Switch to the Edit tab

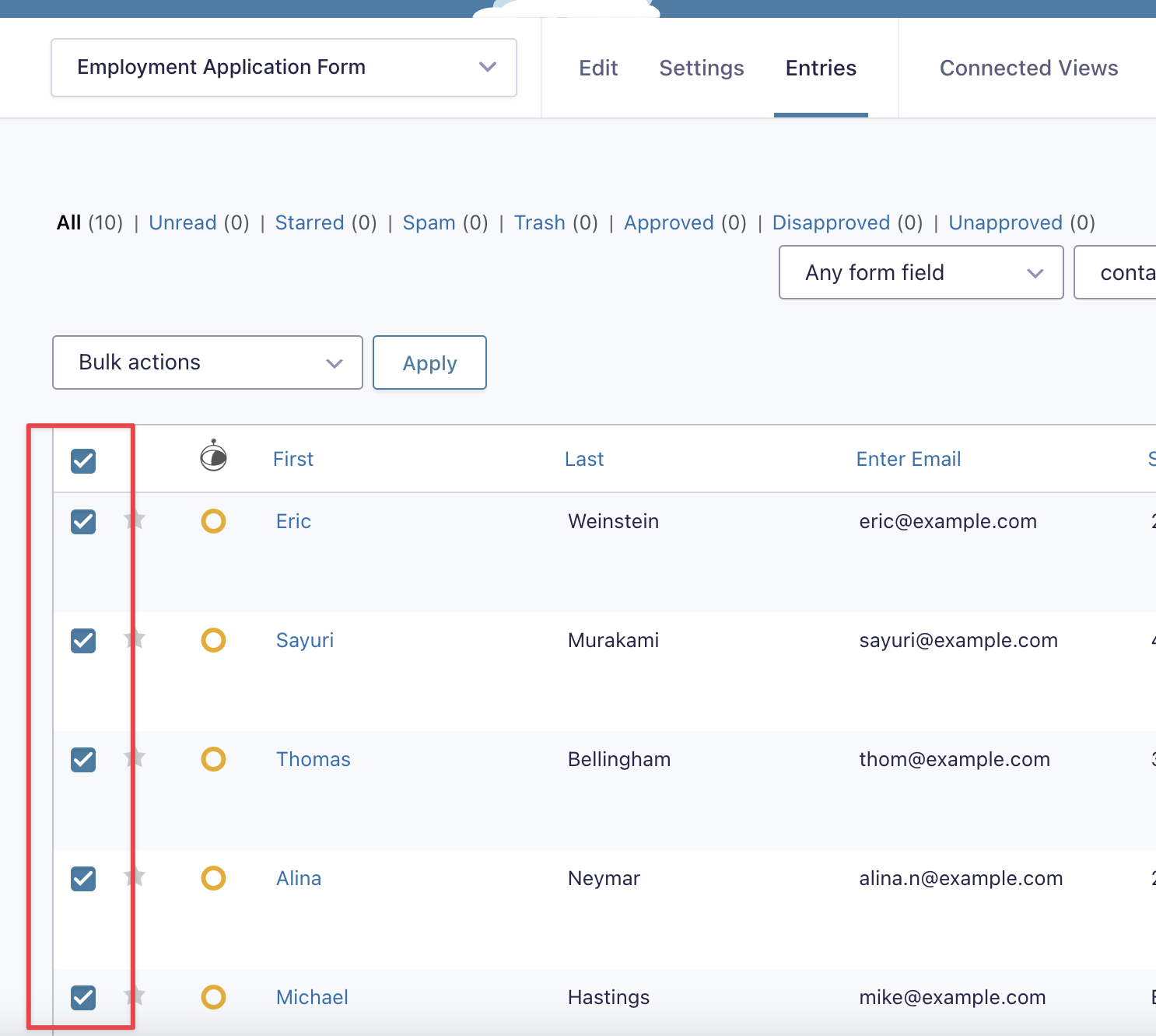click(598, 68)
